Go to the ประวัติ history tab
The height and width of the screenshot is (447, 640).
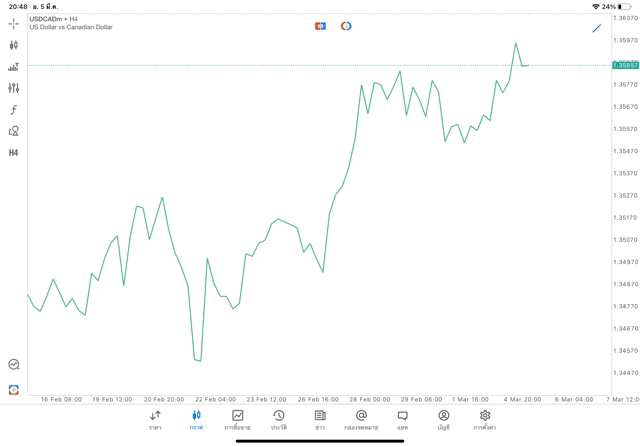tap(278, 420)
